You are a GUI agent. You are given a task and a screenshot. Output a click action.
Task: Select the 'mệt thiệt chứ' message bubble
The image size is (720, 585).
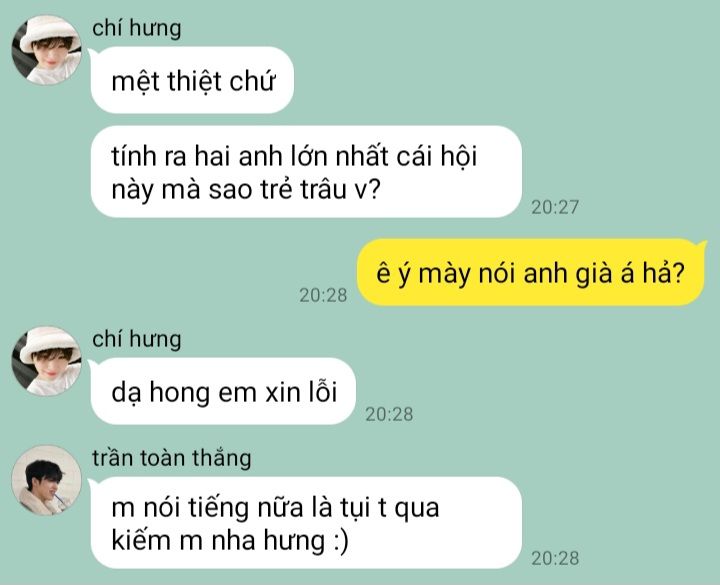pyautogui.click(x=192, y=80)
